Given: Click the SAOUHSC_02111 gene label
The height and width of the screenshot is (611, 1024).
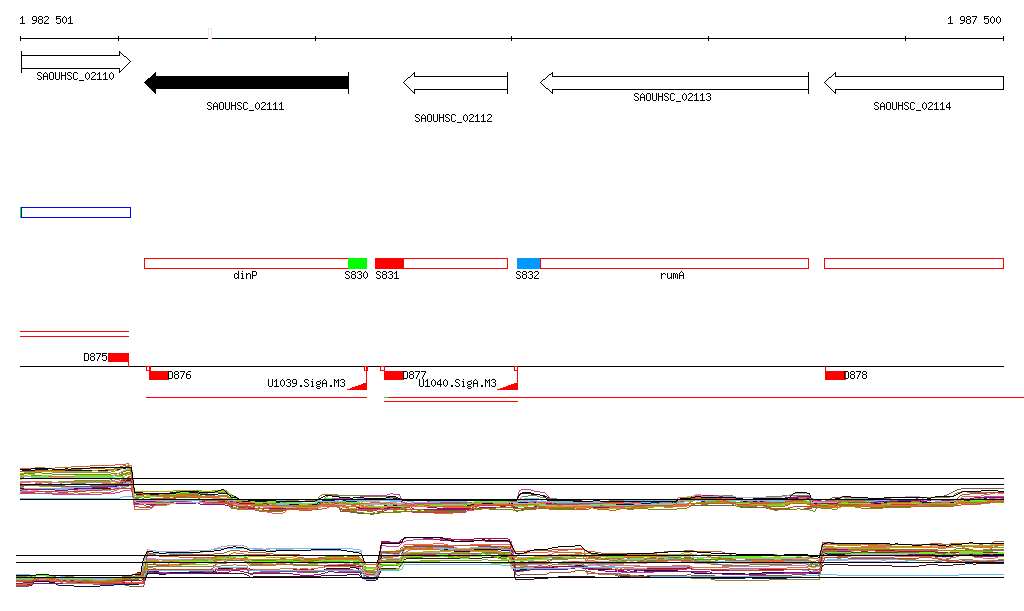Looking at the screenshot, I should click(x=246, y=106).
